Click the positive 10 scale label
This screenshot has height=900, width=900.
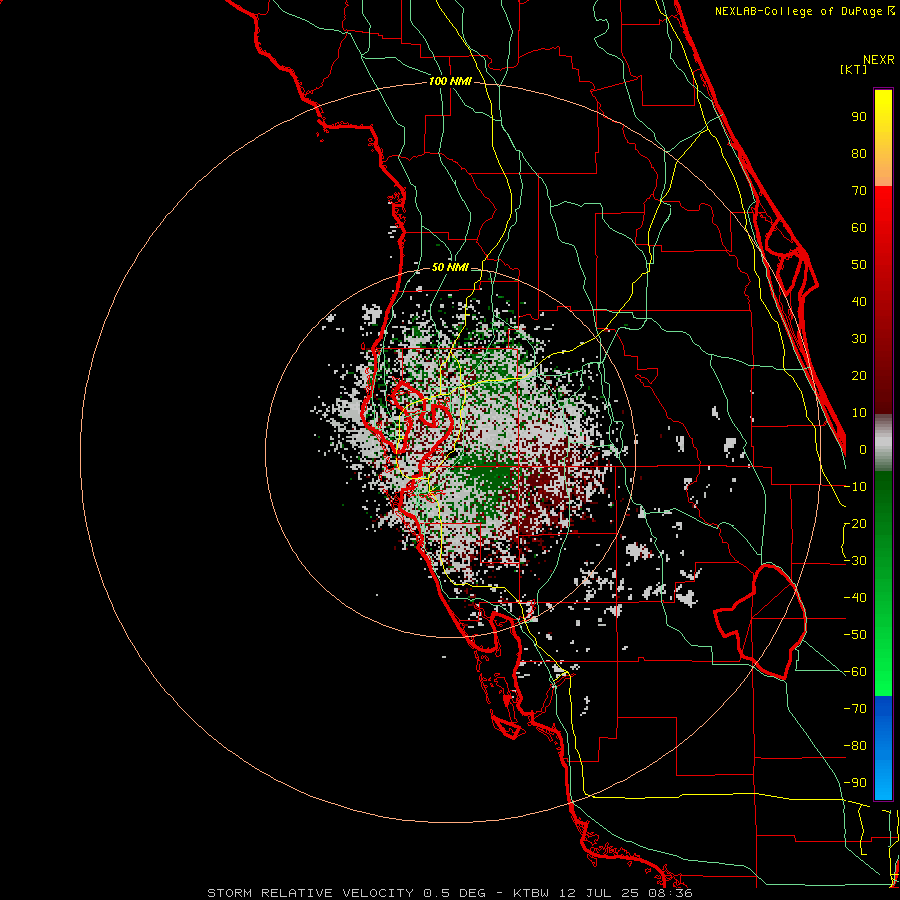[x=859, y=413]
